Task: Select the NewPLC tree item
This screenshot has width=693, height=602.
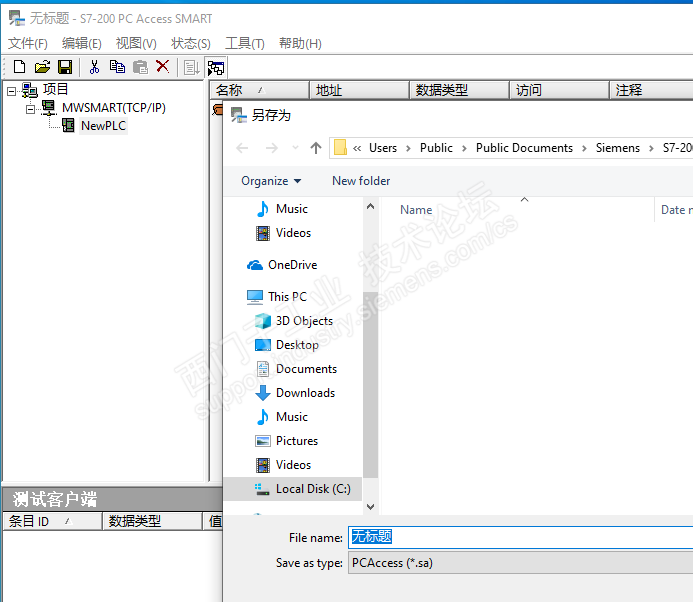Action: 103,126
